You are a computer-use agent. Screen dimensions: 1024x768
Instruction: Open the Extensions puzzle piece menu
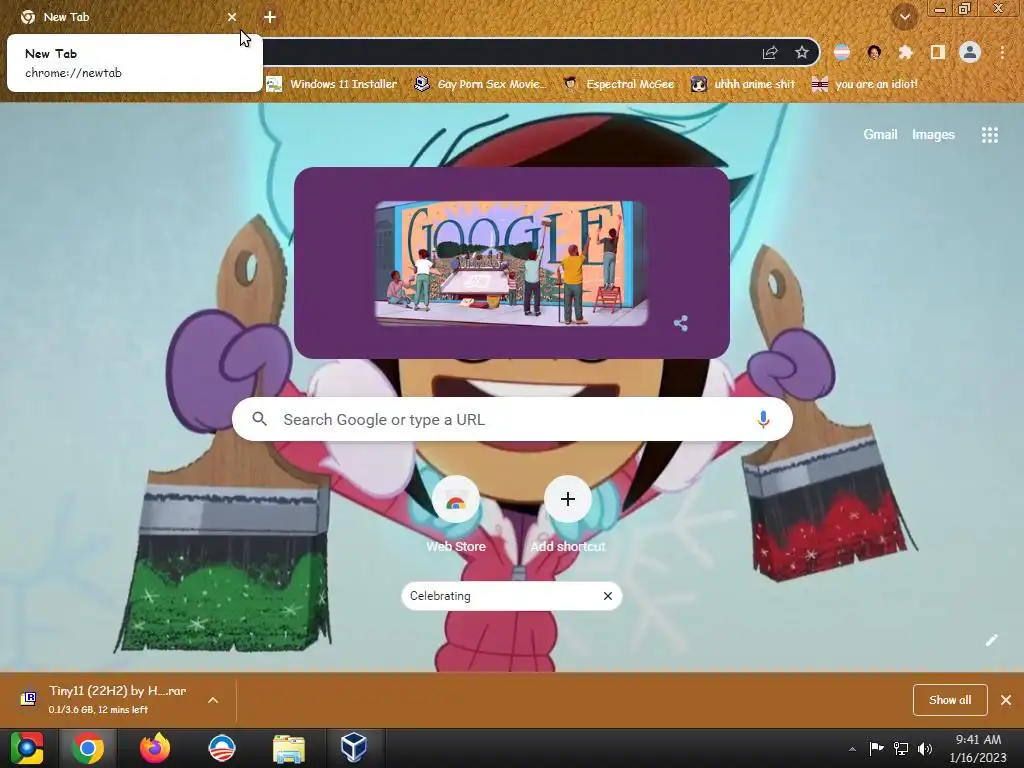[x=905, y=52]
